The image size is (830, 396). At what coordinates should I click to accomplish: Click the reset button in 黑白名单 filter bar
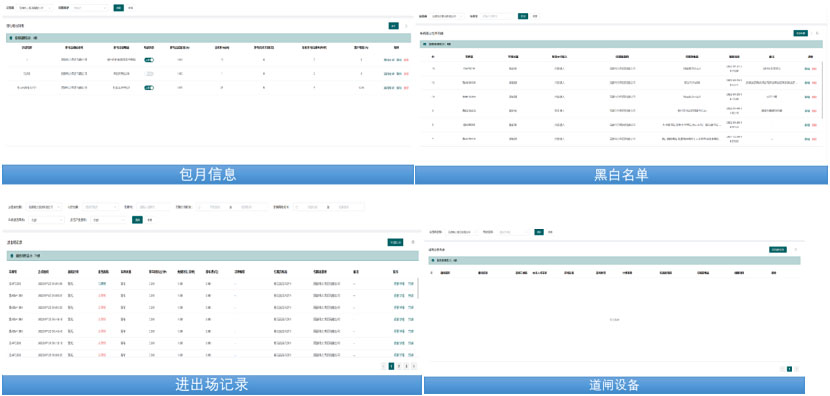535,16
